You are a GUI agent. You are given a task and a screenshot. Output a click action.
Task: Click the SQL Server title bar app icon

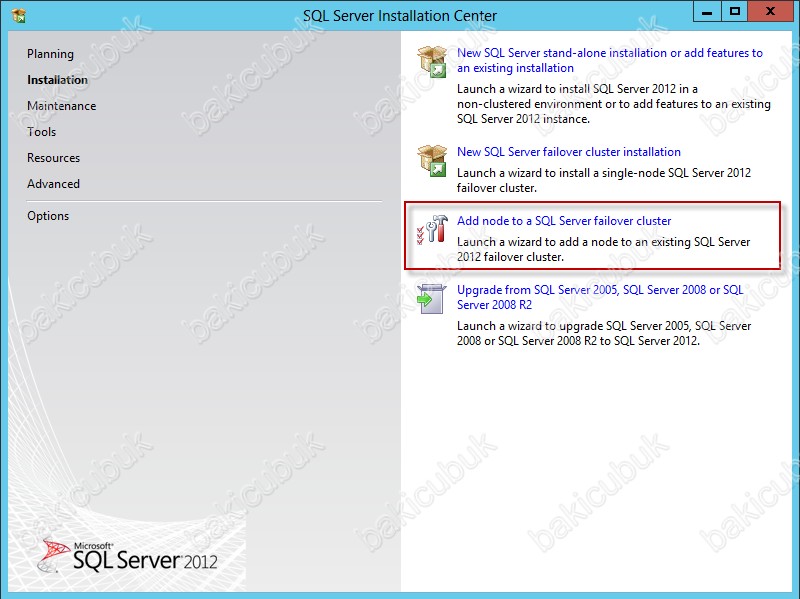[18, 15]
